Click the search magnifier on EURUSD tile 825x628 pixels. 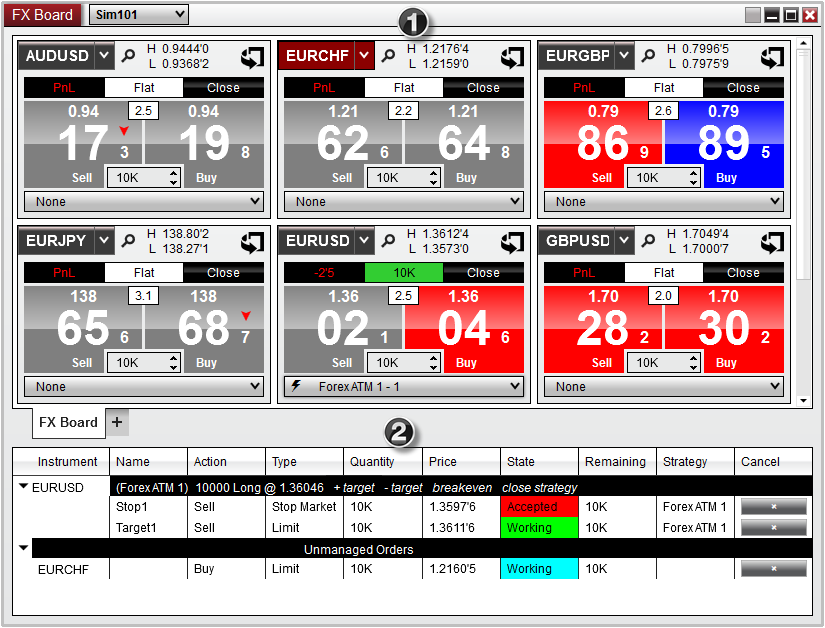[x=388, y=242]
